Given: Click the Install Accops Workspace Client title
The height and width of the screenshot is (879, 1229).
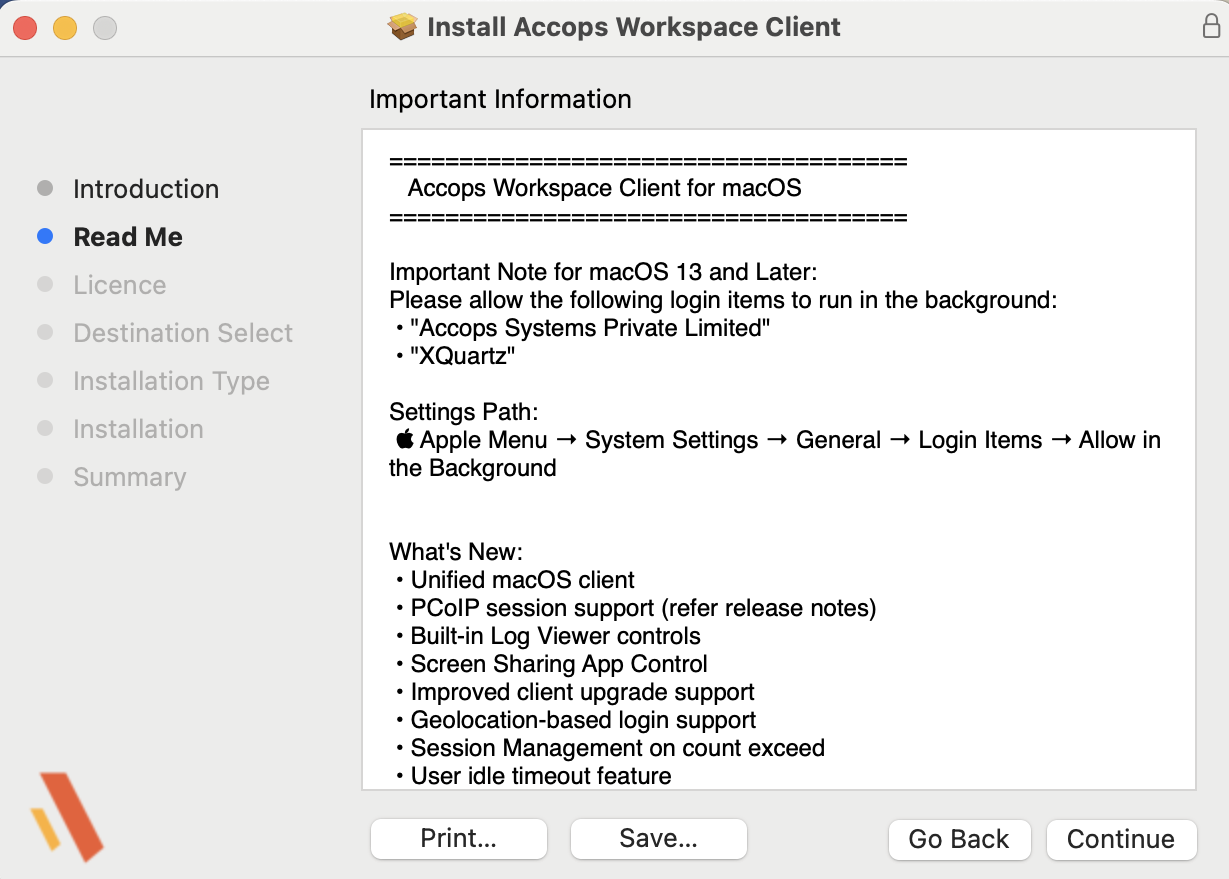Looking at the screenshot, I should coord(633,27).
